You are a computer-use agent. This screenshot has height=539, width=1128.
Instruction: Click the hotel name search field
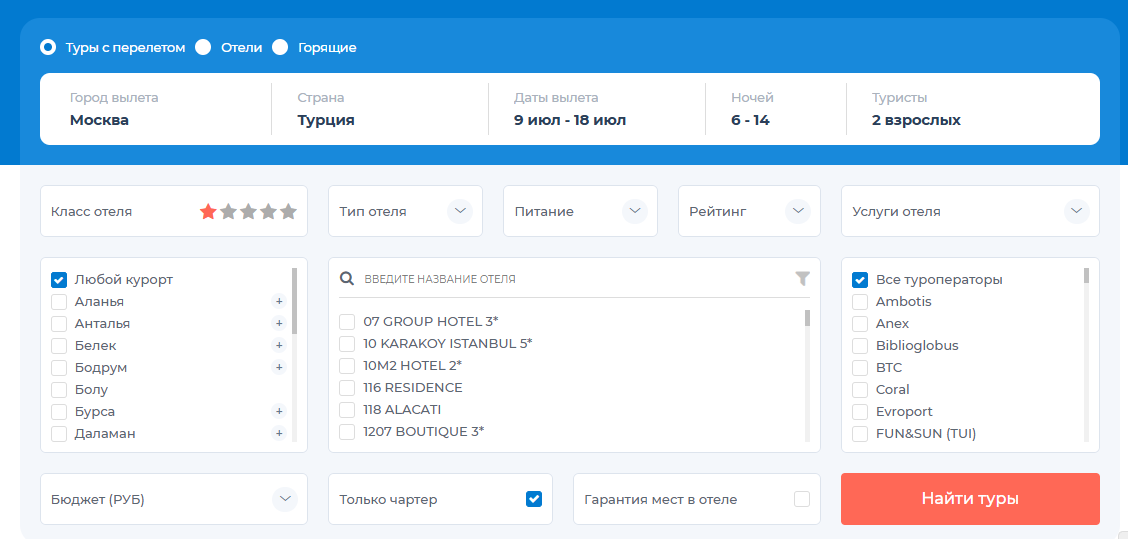pyautogui.click(x=570, y=279)
